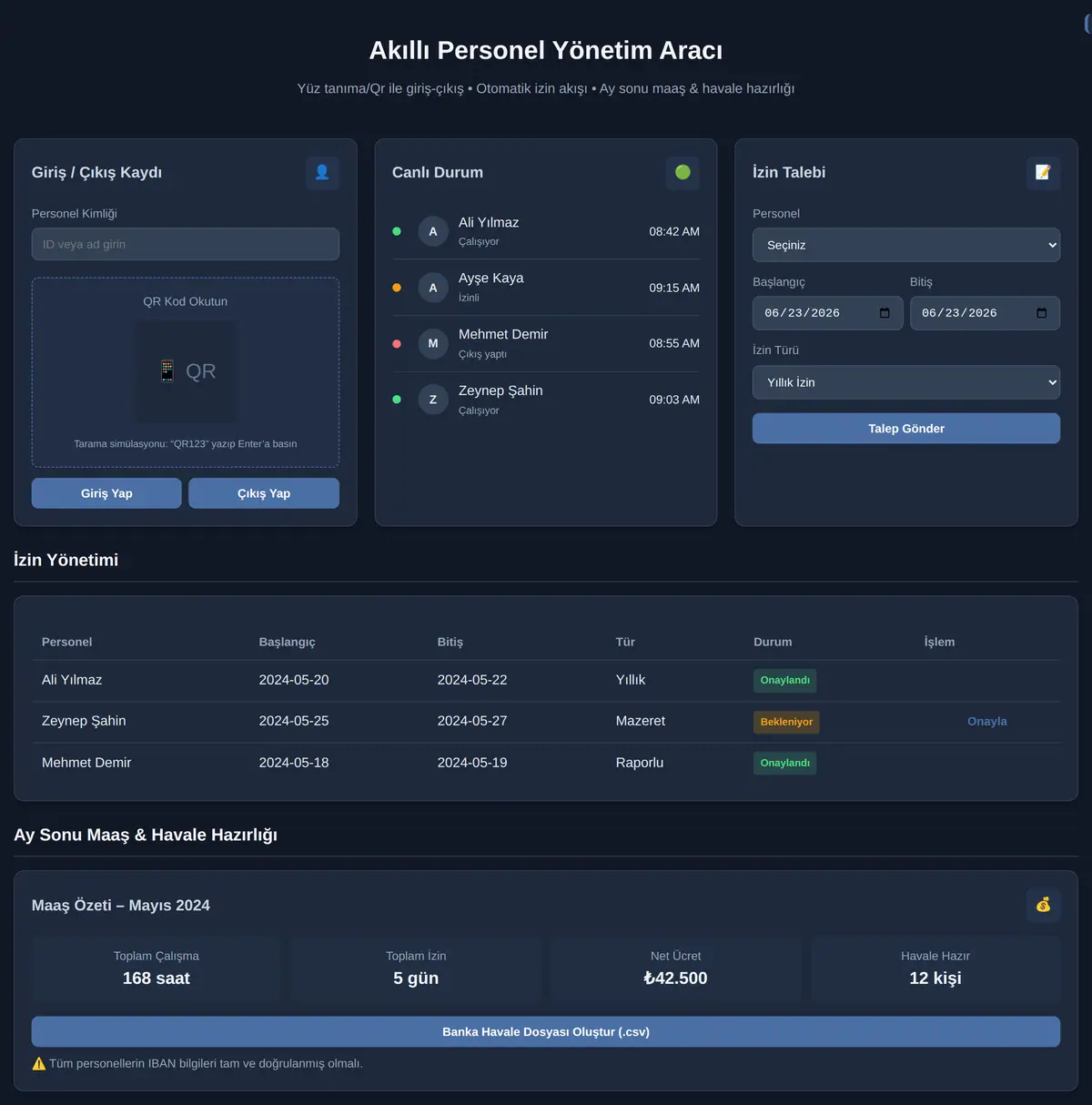Click the Mazeret leave type cell
1092x1105 pixels.
pyautogui.click(x=641, y=721)
